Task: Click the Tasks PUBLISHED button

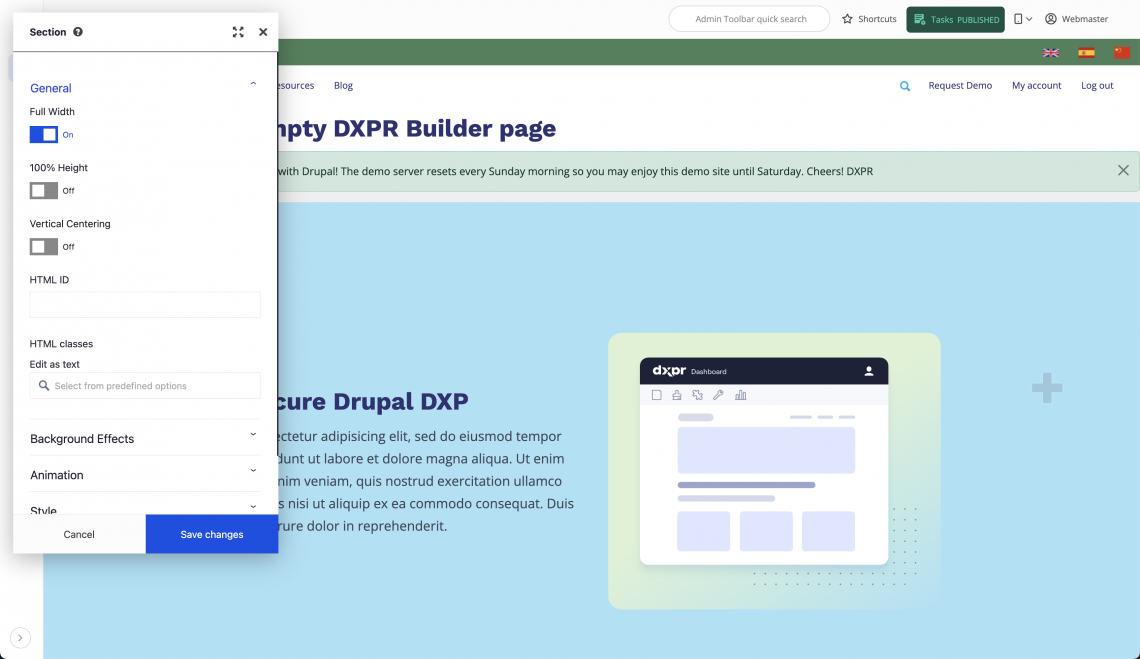Action: click(x=955, y=20)
